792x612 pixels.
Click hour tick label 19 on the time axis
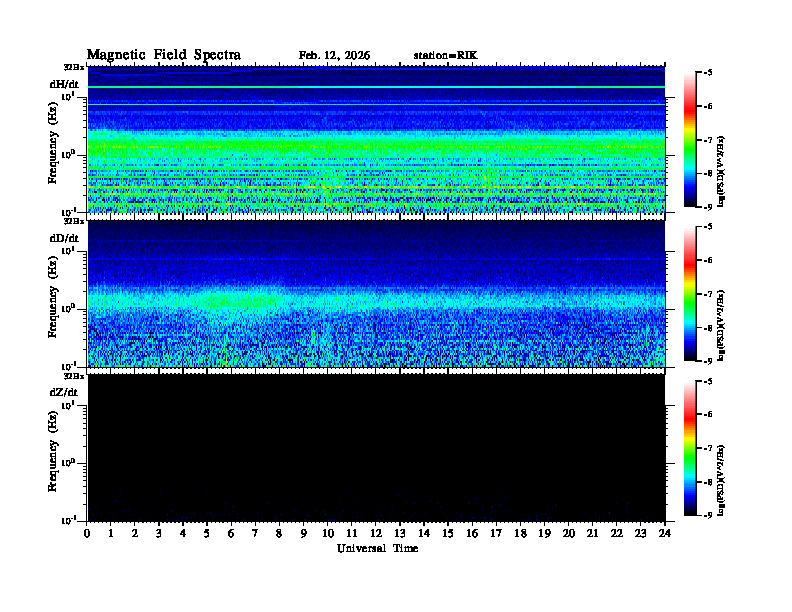click(544, 534)
